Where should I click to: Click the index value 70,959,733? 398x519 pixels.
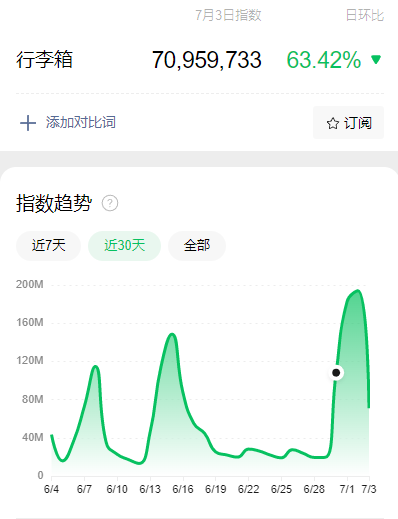pyautogui.click(x=207, y=60)
